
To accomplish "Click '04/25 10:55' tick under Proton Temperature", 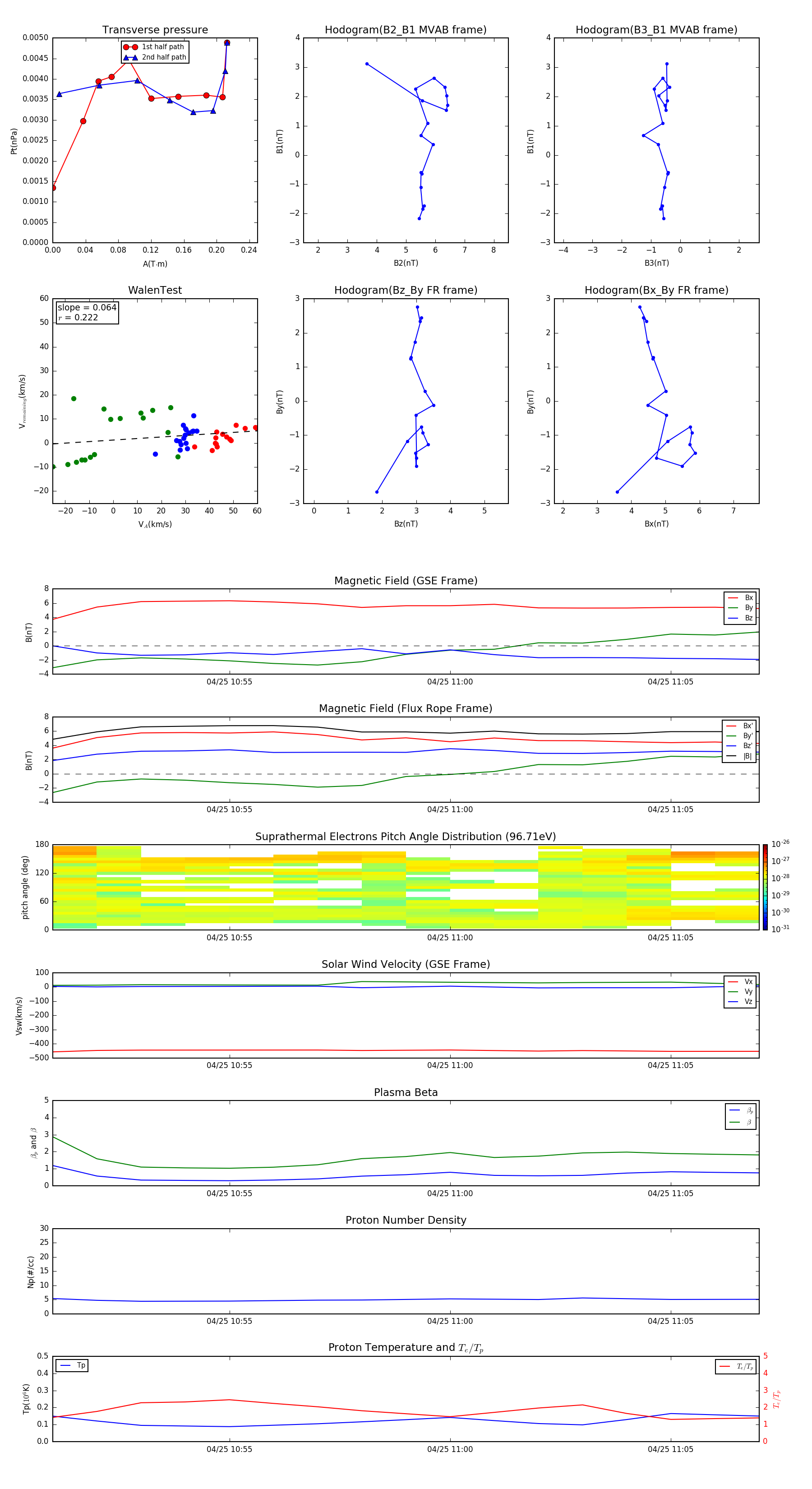I will pyautogui.click(x=230, y=1449).
